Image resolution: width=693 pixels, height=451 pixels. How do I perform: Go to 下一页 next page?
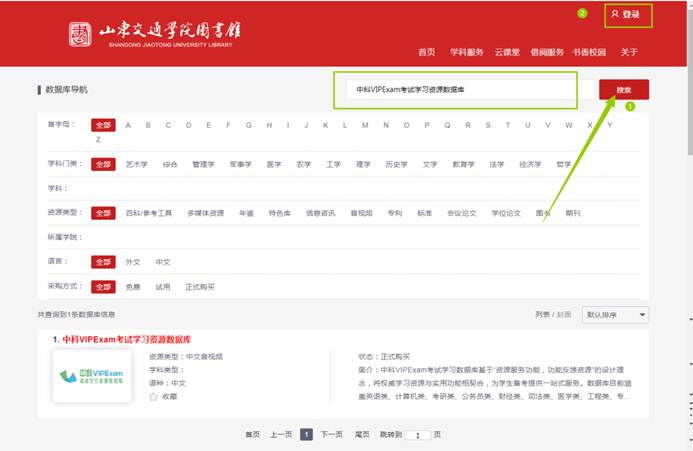pyautogui.click(x=331, y=435)
